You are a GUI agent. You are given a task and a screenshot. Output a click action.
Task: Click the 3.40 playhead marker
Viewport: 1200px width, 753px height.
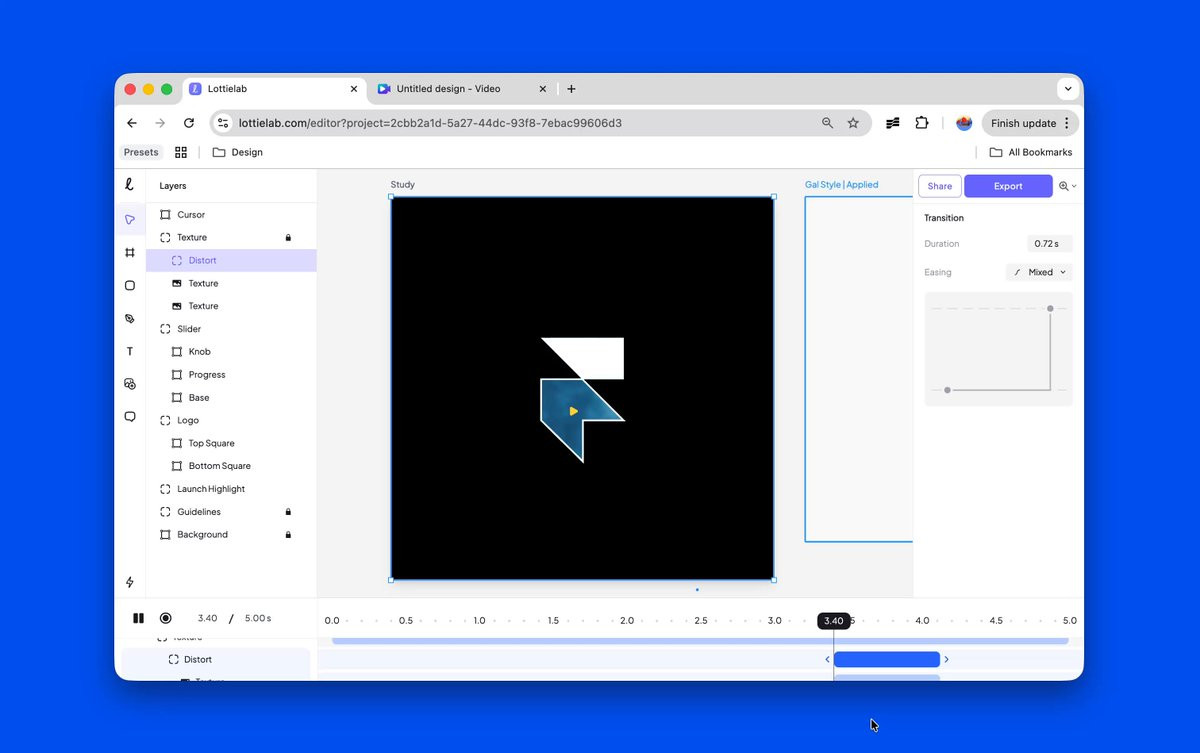tap(834, 621)
